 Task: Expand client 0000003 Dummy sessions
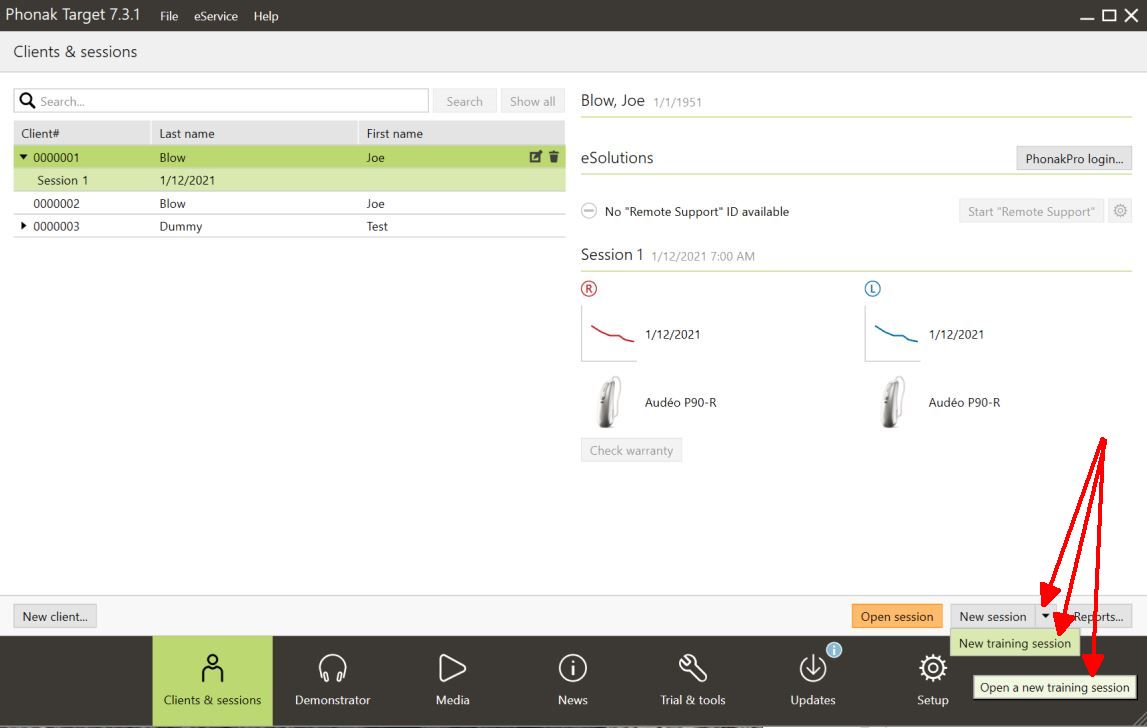[23, 226]
